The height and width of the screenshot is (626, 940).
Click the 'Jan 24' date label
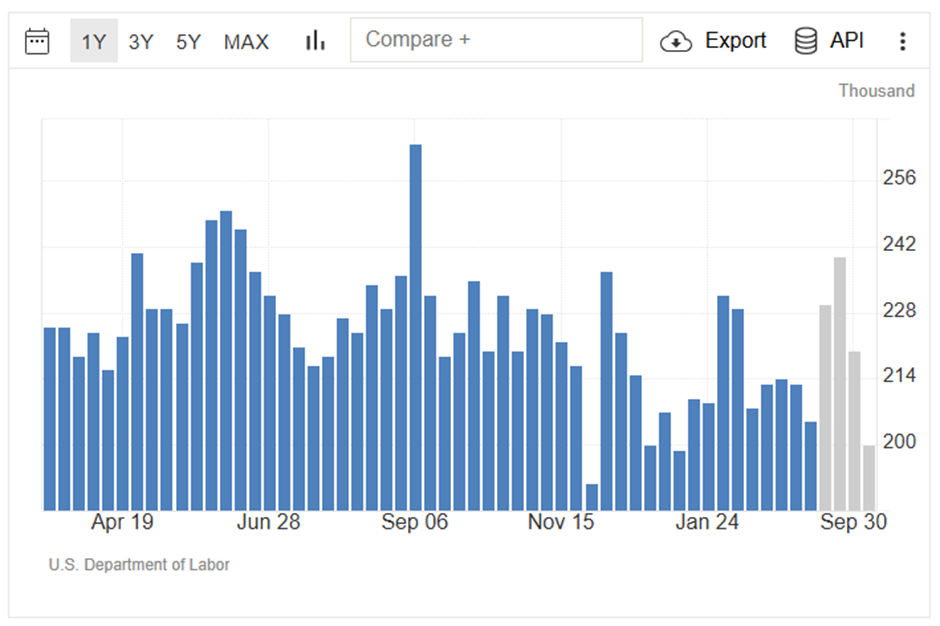707,522
